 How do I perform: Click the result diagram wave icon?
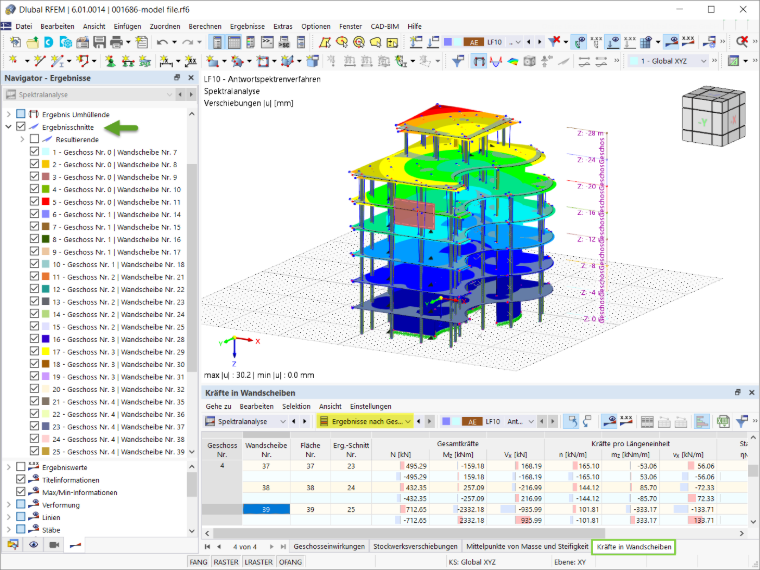(x=495, y=61)
